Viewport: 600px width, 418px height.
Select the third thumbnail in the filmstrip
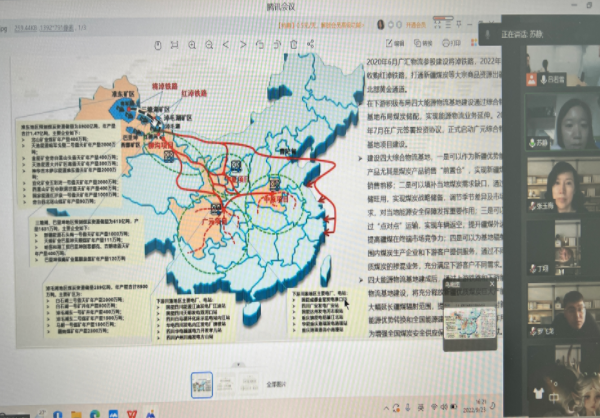[x=249, y=384]
